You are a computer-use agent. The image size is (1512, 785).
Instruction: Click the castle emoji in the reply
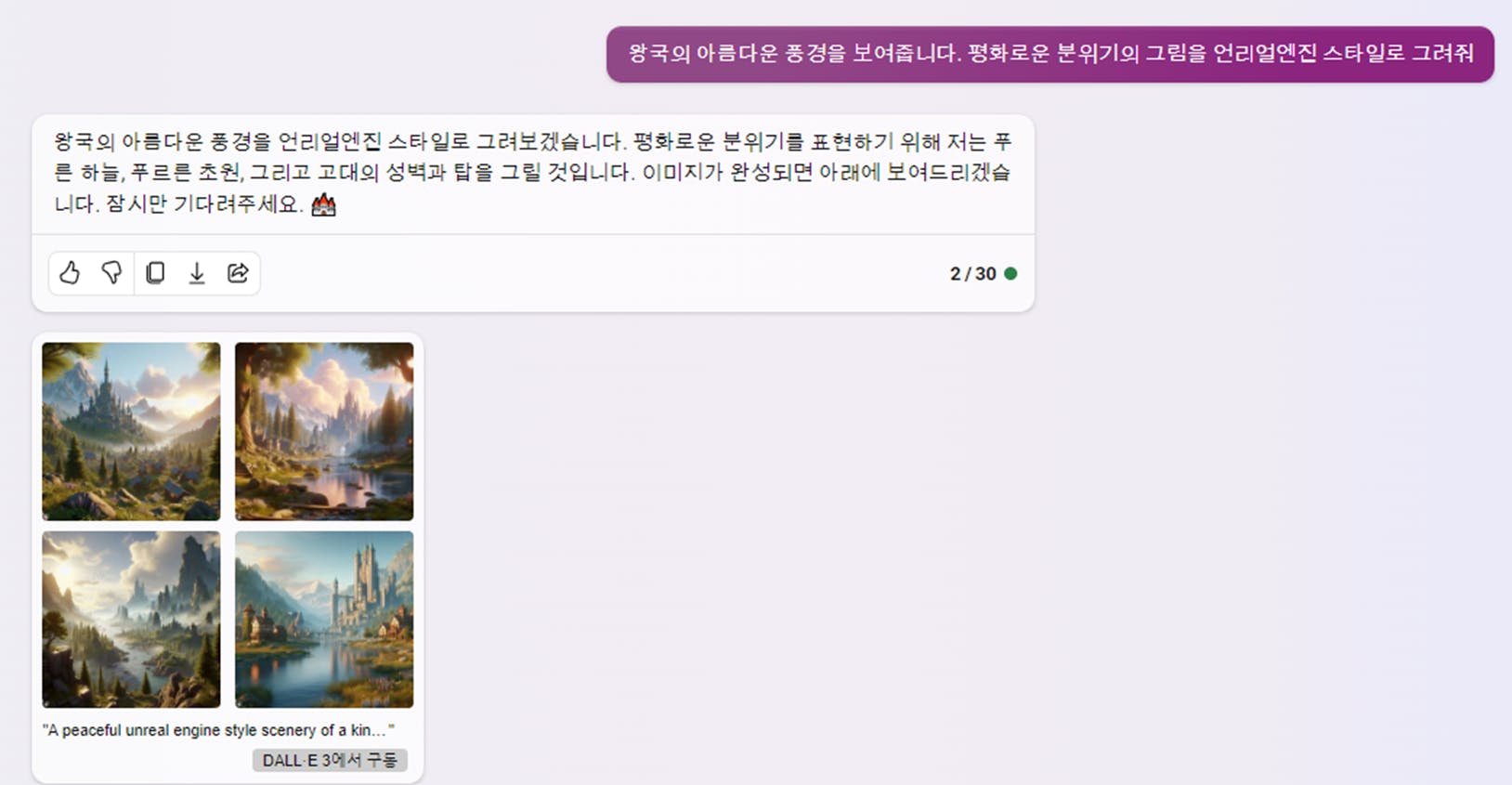coord(323,203)
